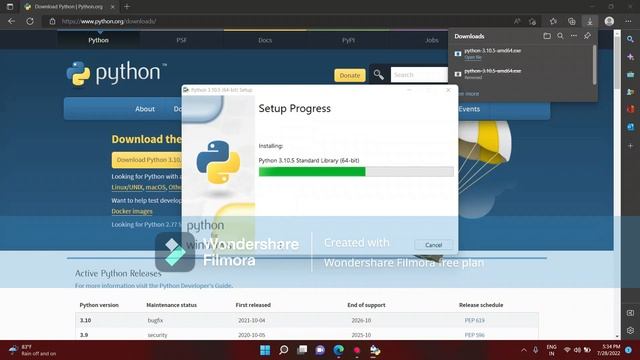640x360 pixels.
Task: Toggle the Downloads toolbar button
Action: (590, 21)
